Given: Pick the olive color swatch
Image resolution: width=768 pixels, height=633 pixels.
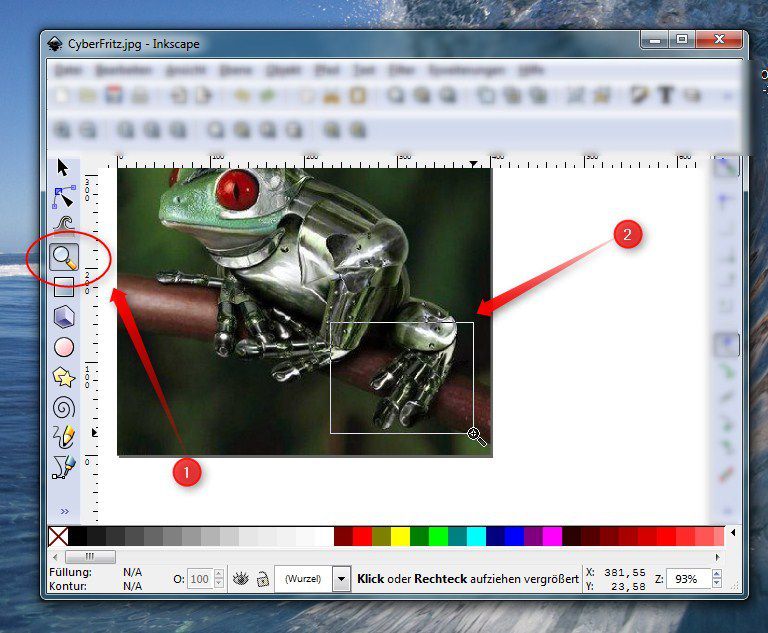Looking at the screenshot, I should tap(382, 536).
